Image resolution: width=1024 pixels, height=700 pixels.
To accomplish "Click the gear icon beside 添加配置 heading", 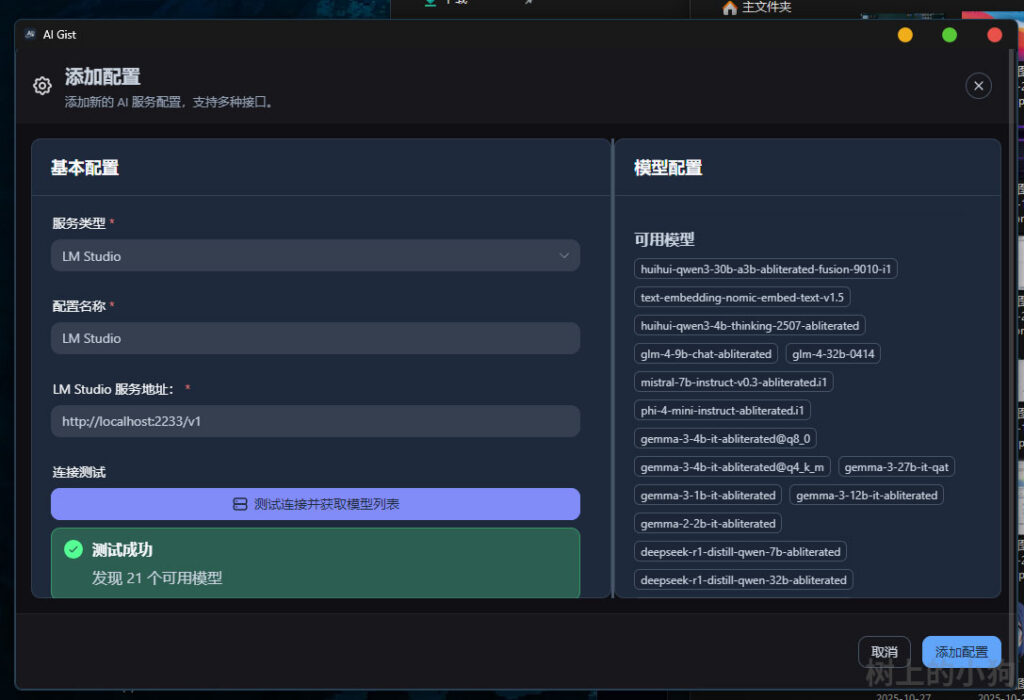I will click(x=42, y=86).
